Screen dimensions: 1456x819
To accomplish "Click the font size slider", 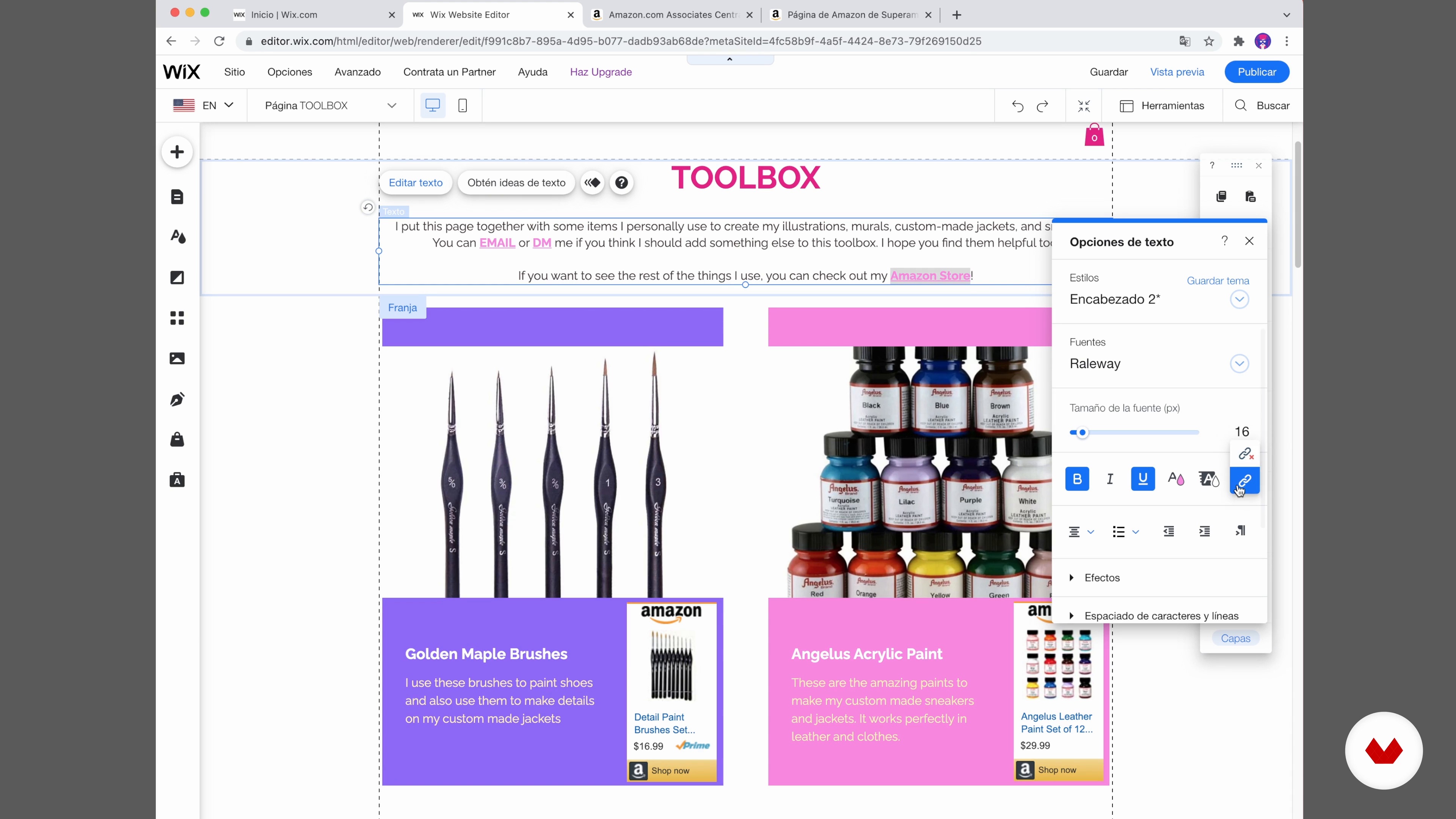I will [1134, 432].
